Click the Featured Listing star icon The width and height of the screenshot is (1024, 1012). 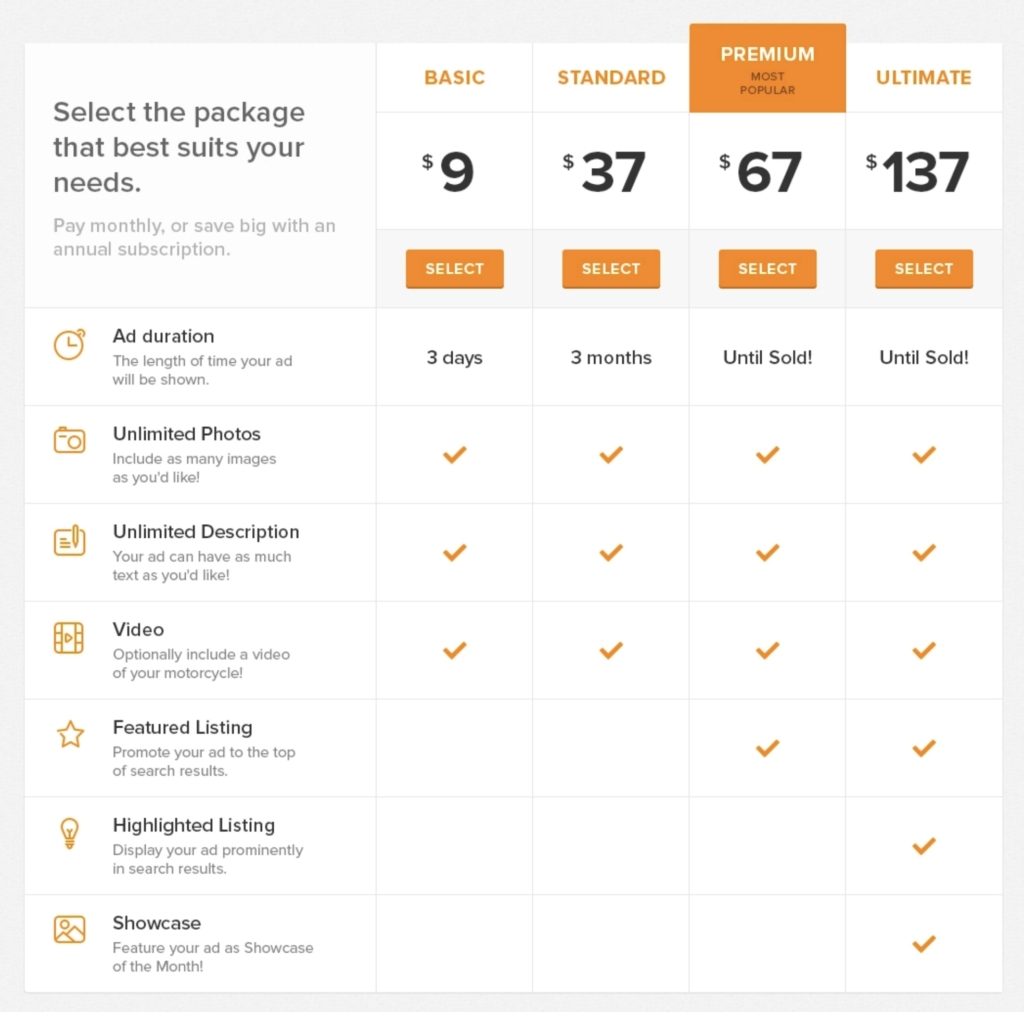pos(70,735)
